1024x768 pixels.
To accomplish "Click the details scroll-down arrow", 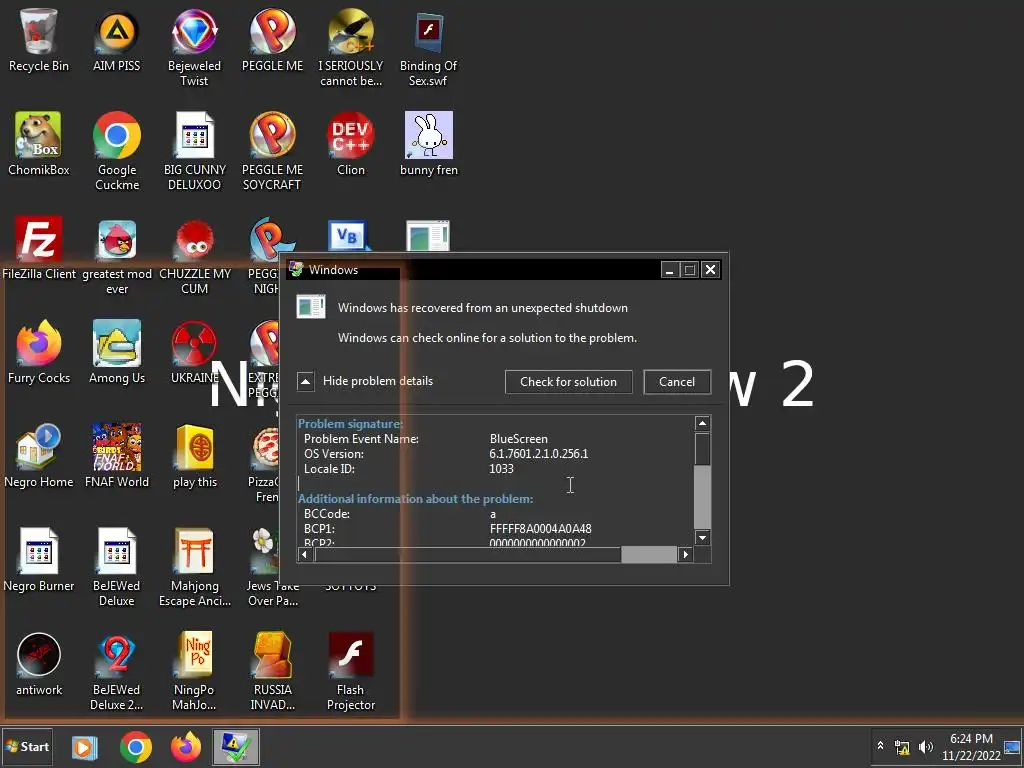I will coord(702,538).
